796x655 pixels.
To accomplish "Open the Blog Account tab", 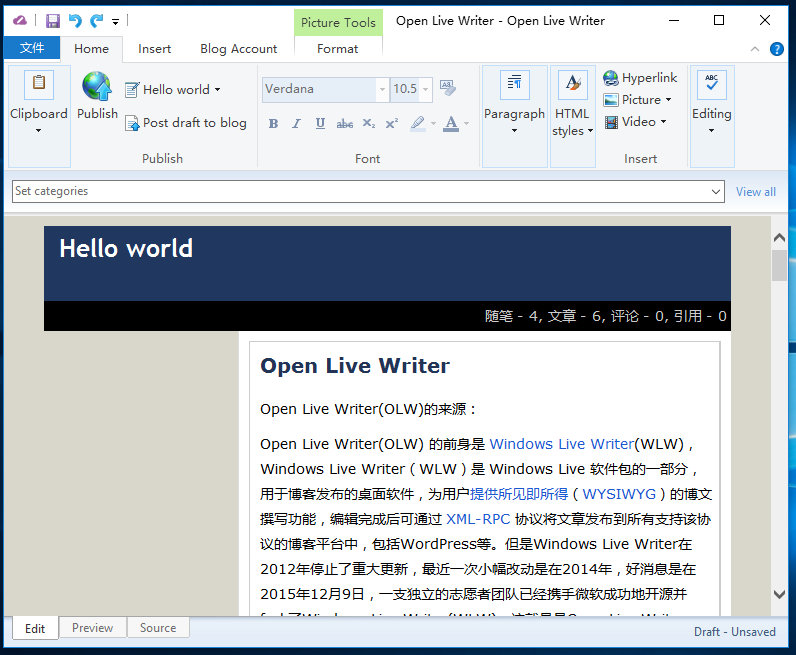I will (239, 49).
